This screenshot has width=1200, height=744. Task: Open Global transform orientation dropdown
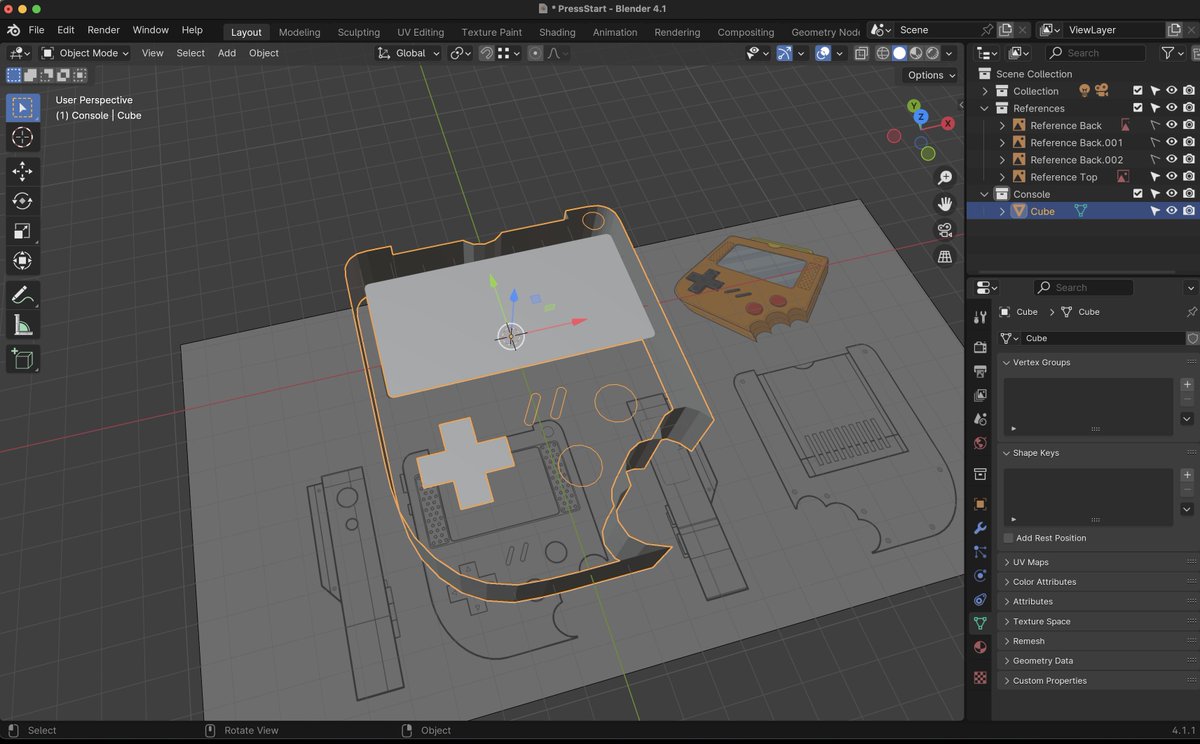point(408,53)
